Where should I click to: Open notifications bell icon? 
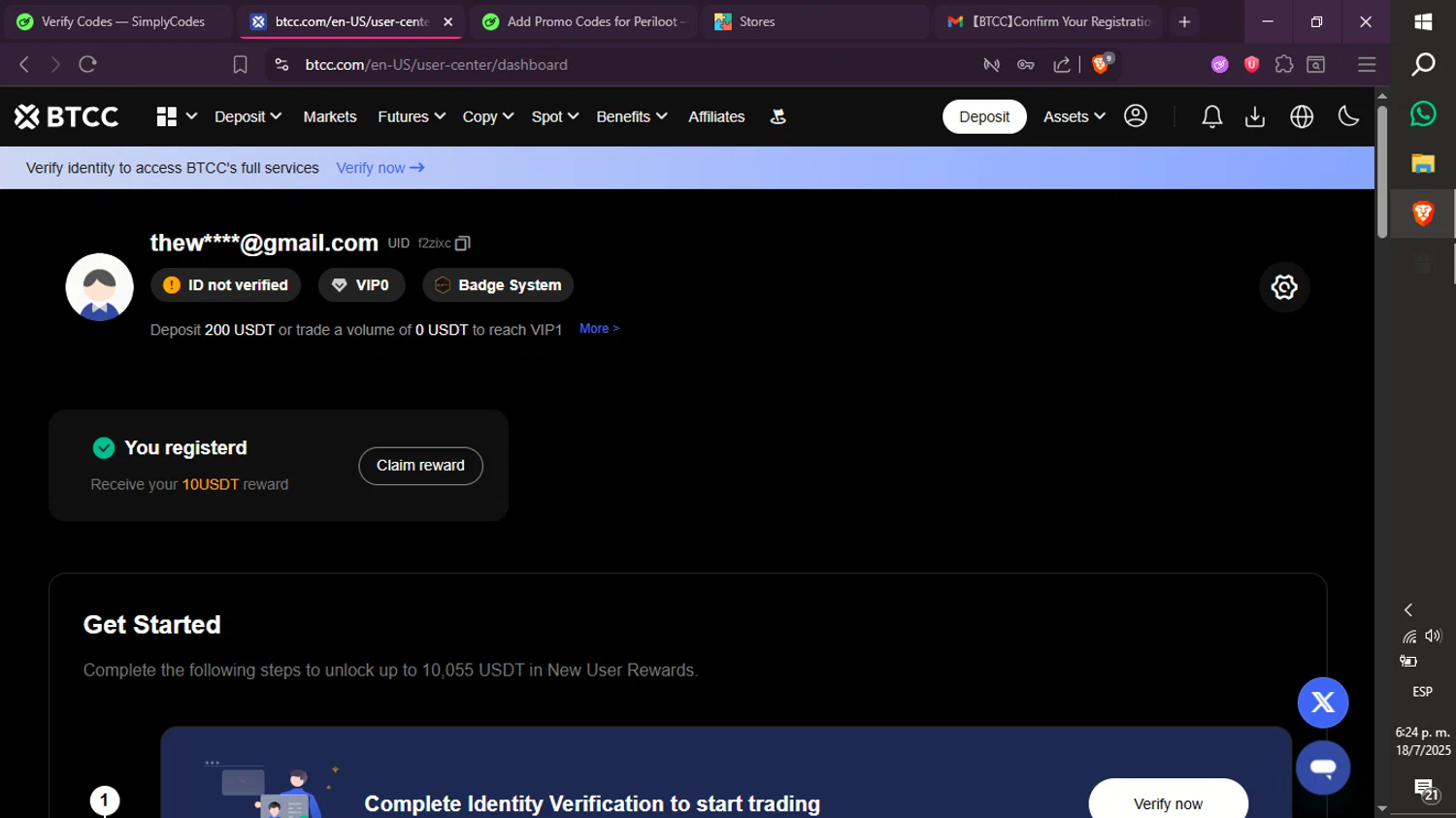coord(1211,116)
